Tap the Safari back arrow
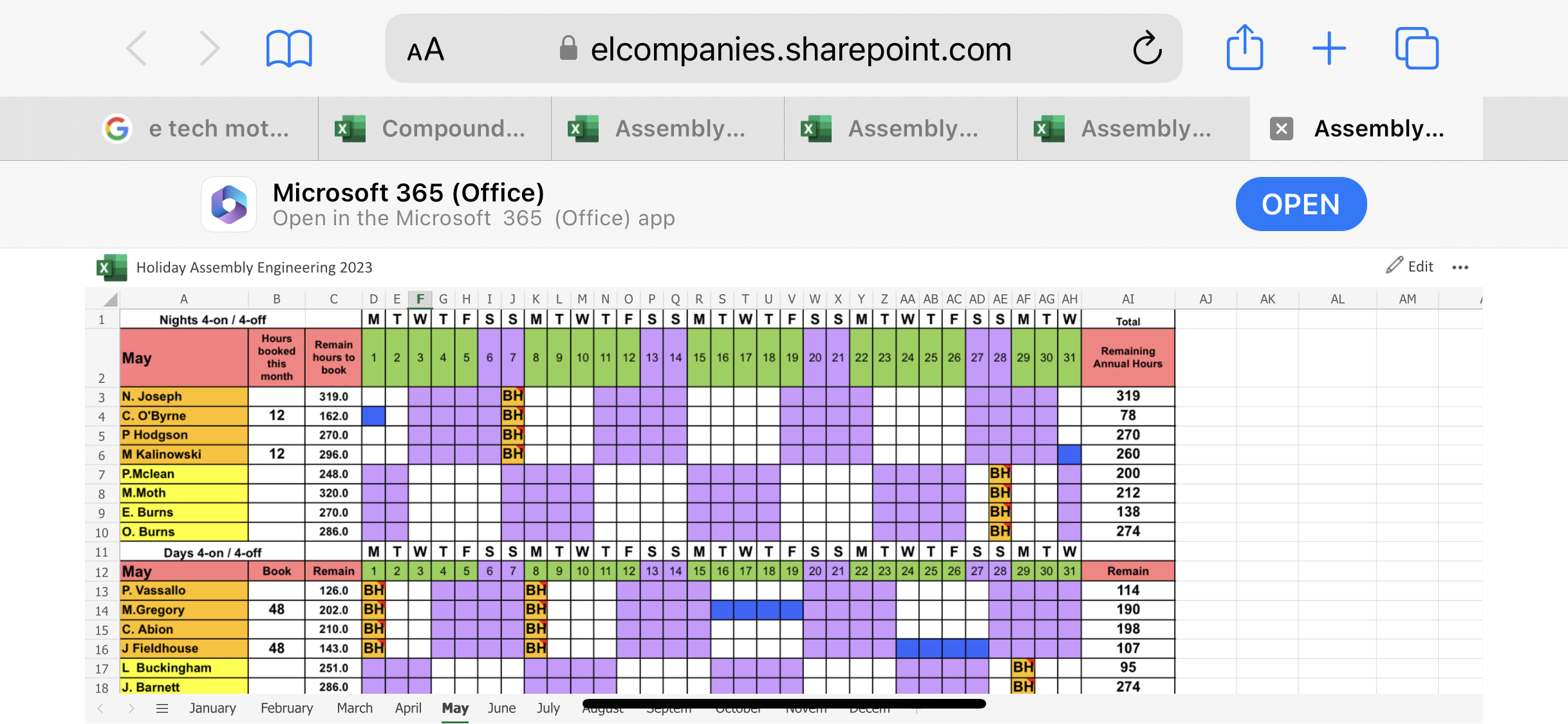Viewport: 1568px width, 724px height. (x=137, y=48)
